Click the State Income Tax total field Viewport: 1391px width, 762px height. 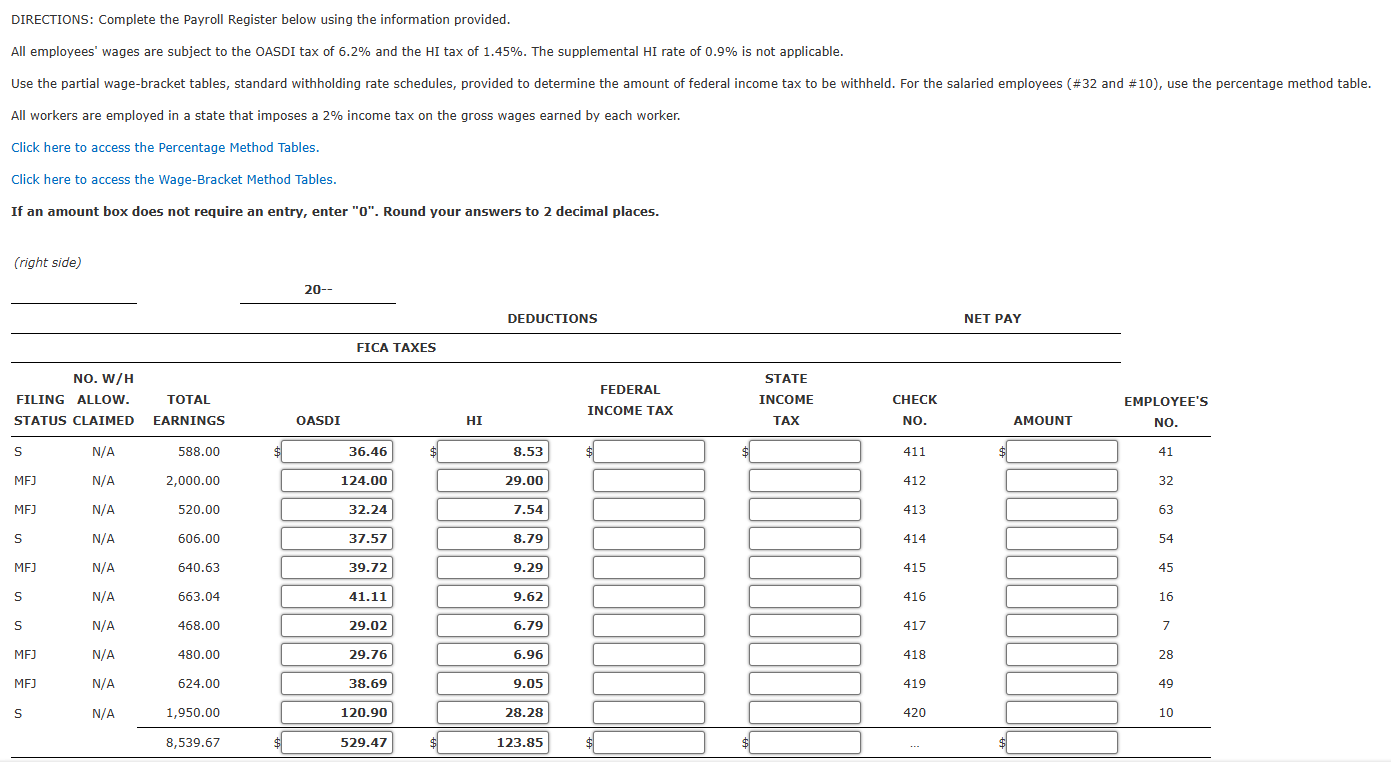804,742
